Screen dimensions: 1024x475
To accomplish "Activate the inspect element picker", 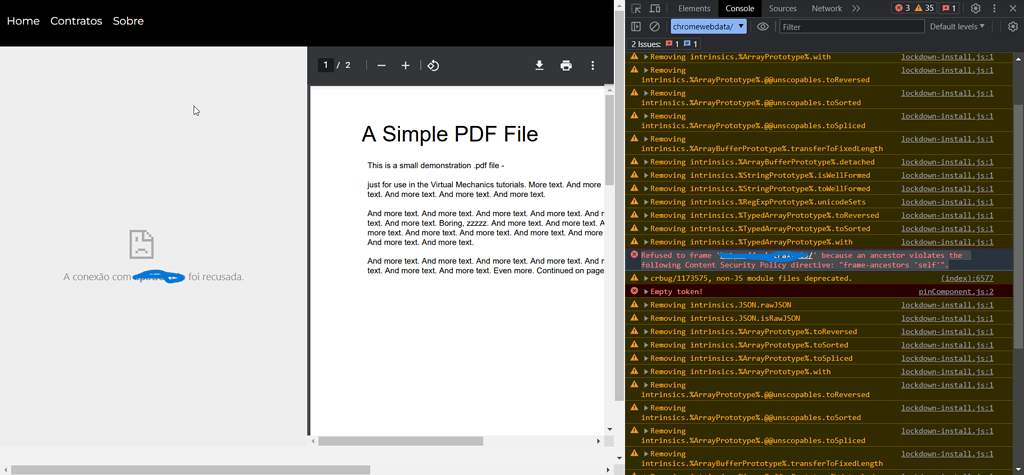I will tap(636, 8).
